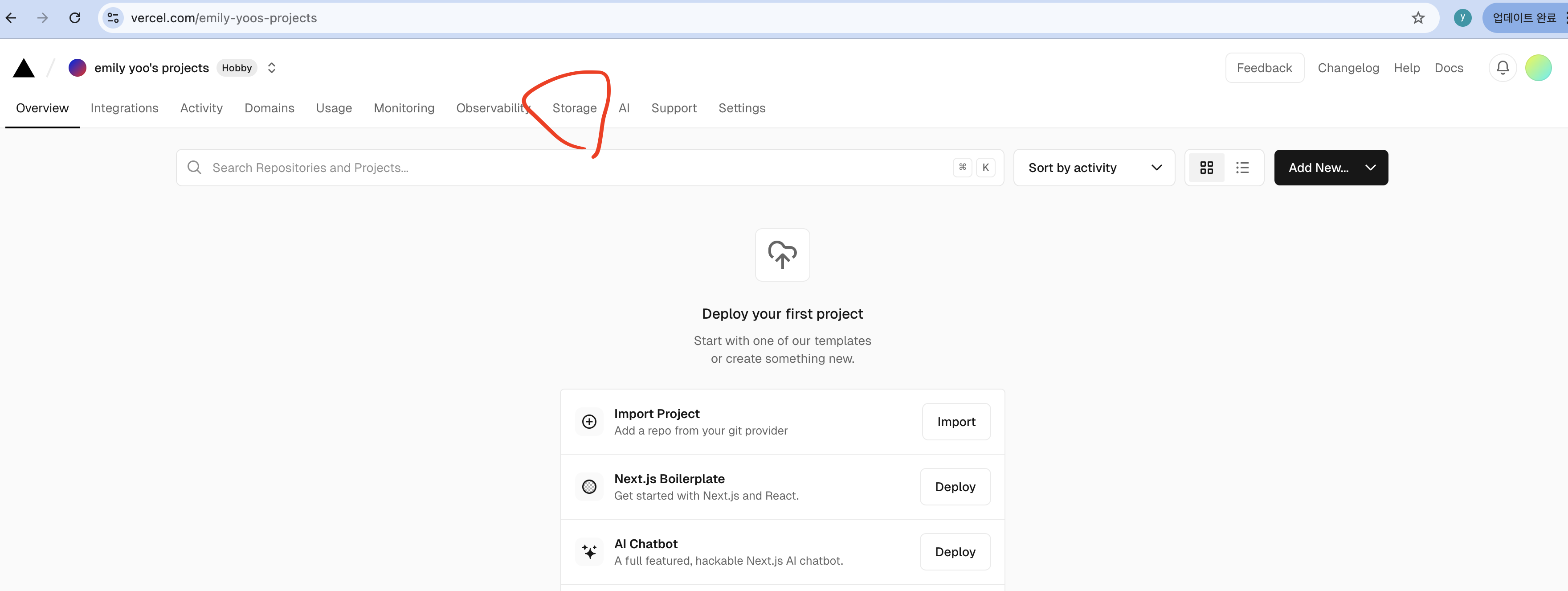Click the green user avatar
Image resolution: width=1568 pixels, height=591 pixels.
[1538, 68]
